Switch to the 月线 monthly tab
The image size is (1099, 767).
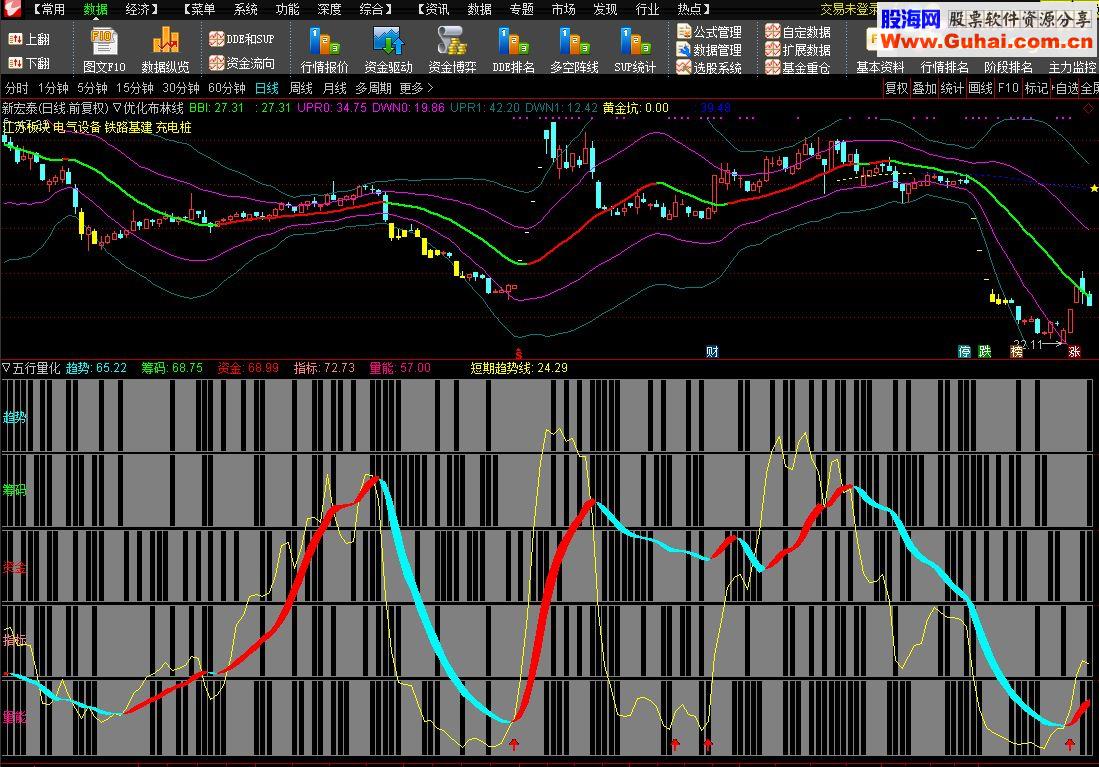[334, 88]
